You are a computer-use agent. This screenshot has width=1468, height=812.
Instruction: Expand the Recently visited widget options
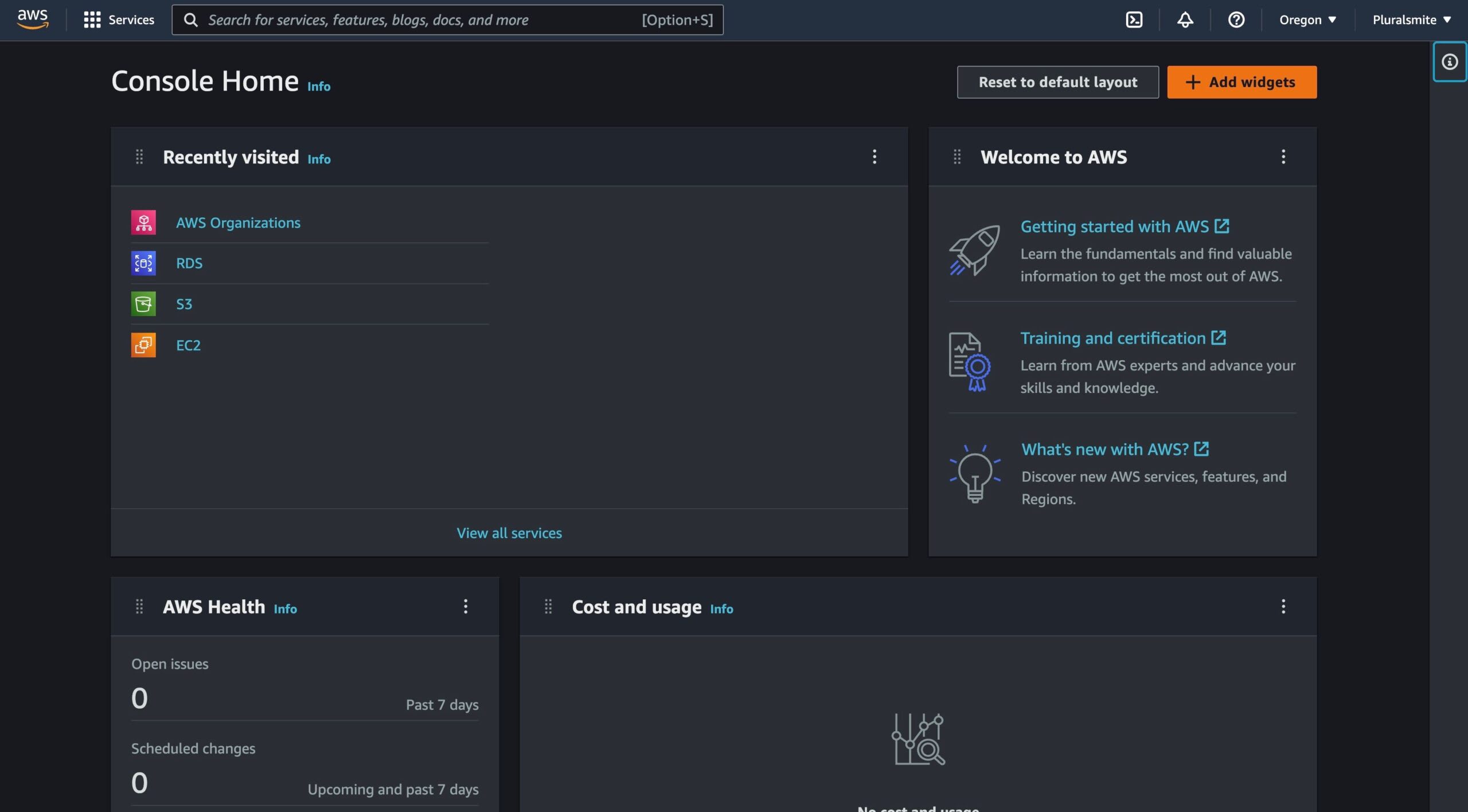873,156
